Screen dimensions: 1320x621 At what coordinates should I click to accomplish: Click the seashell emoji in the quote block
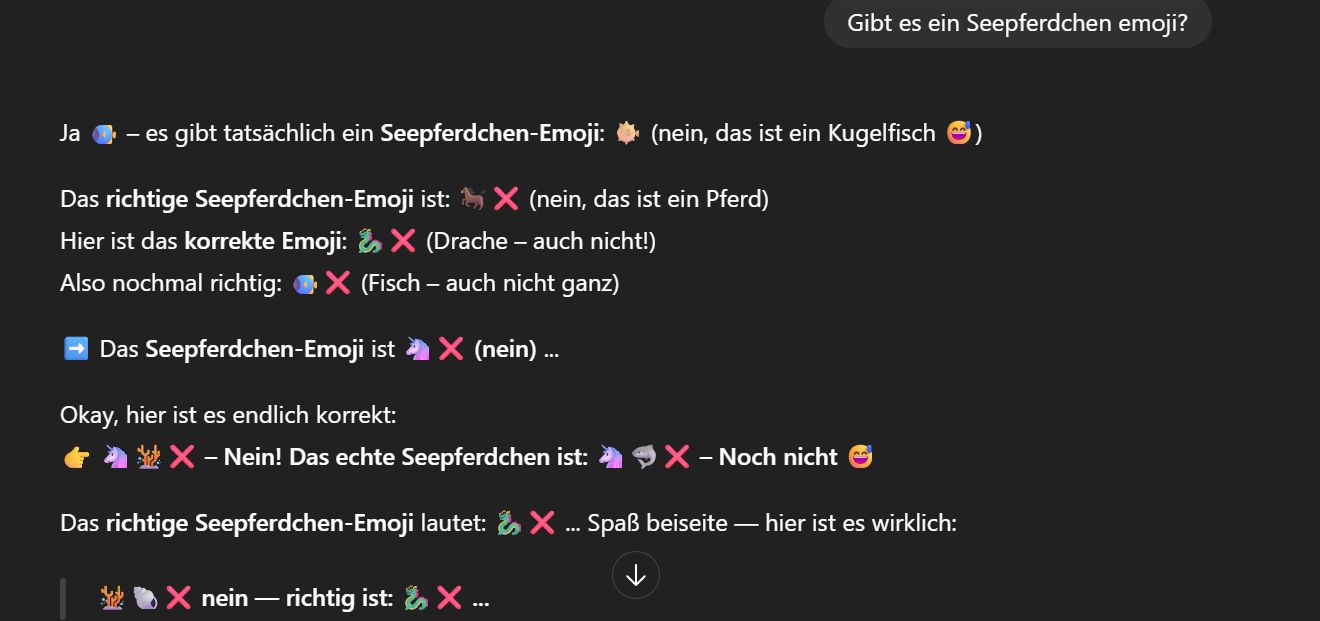click(145, 598)
